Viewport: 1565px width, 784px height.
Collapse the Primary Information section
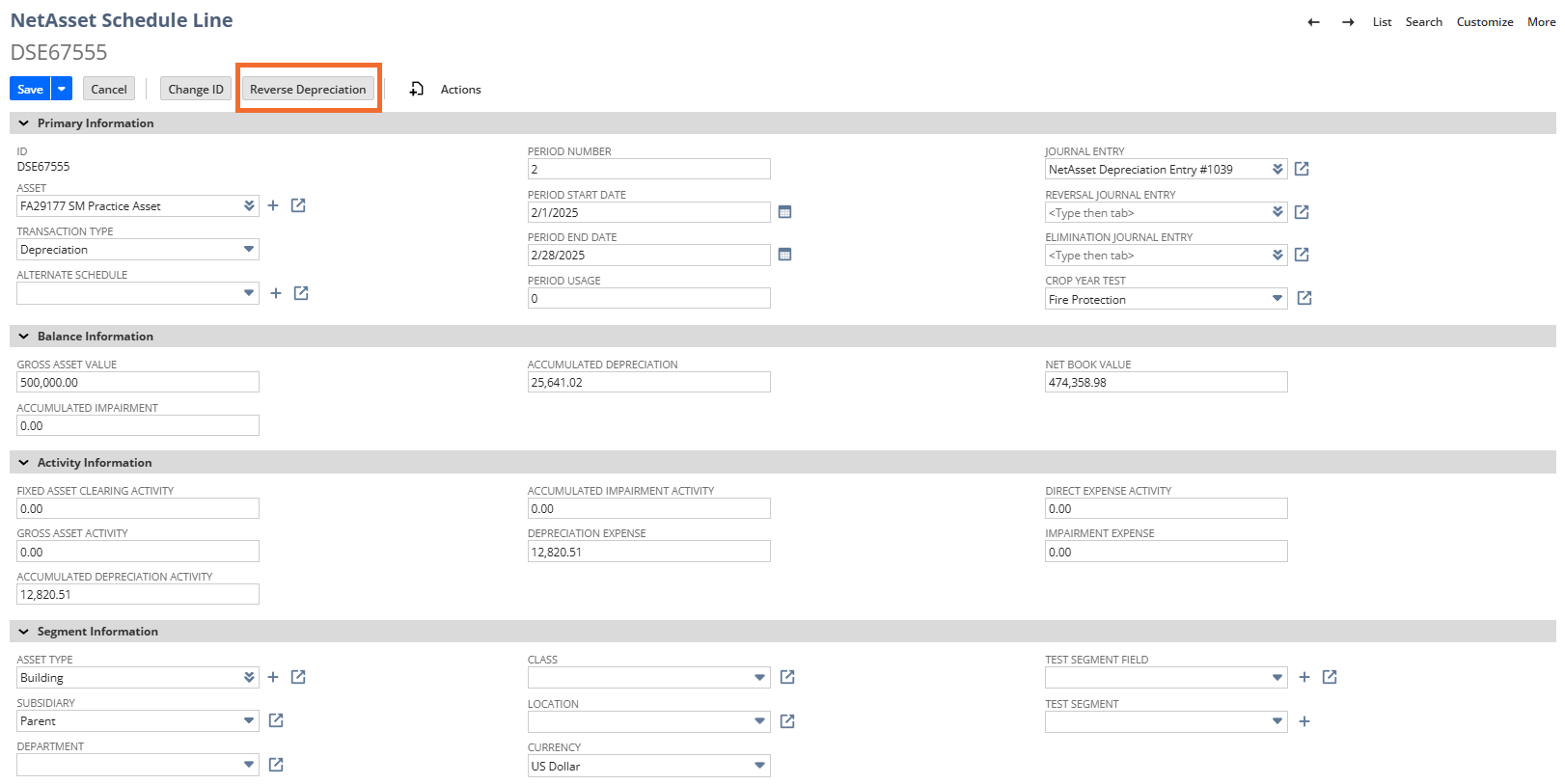24,123
